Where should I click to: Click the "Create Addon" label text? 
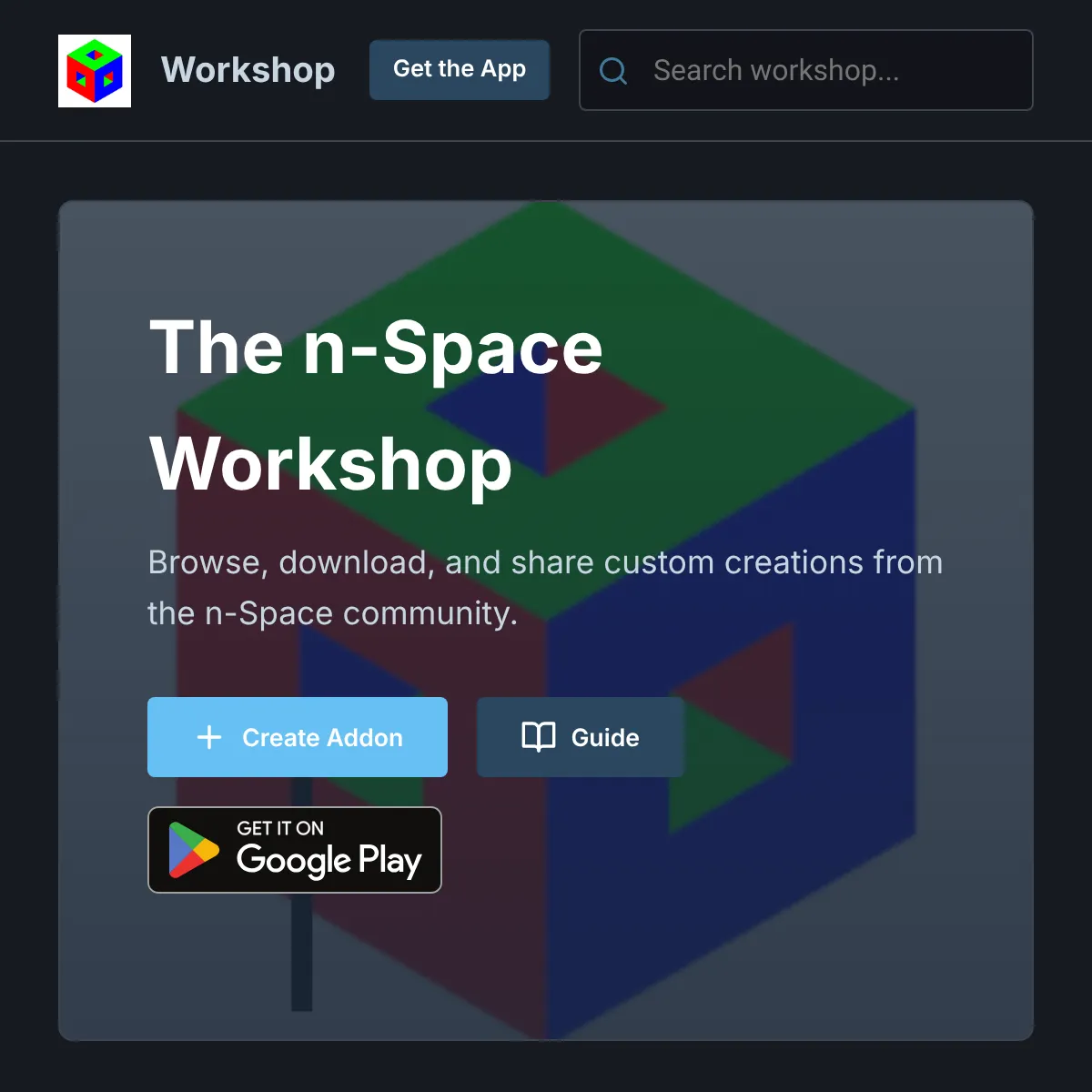322,737
